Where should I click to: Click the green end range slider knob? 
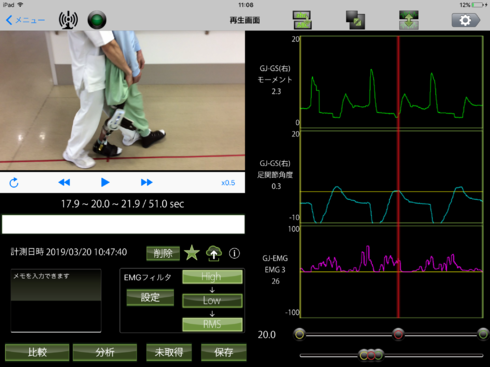tap(483, 334)
